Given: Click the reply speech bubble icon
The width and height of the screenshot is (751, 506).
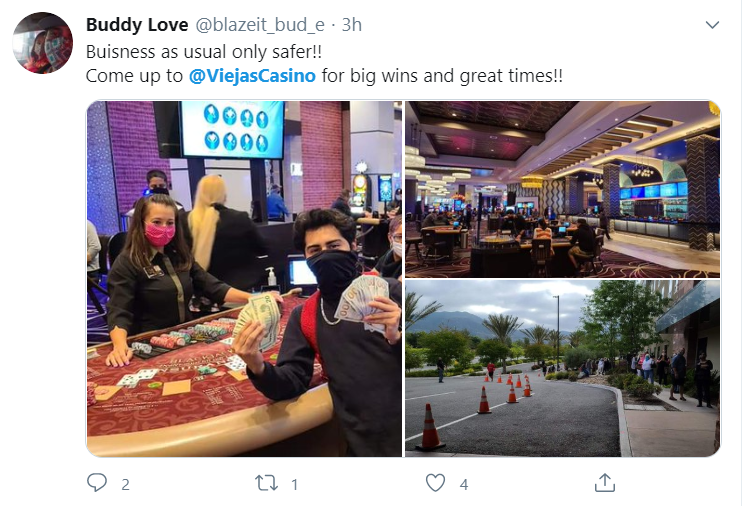Looking at the screenshot, I should coord(97,483).
